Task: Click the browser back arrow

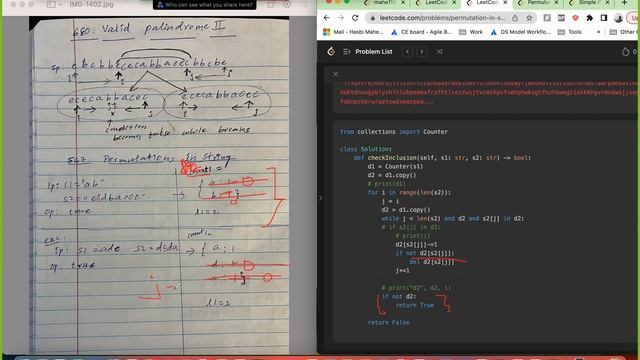Action: [327, 18]
